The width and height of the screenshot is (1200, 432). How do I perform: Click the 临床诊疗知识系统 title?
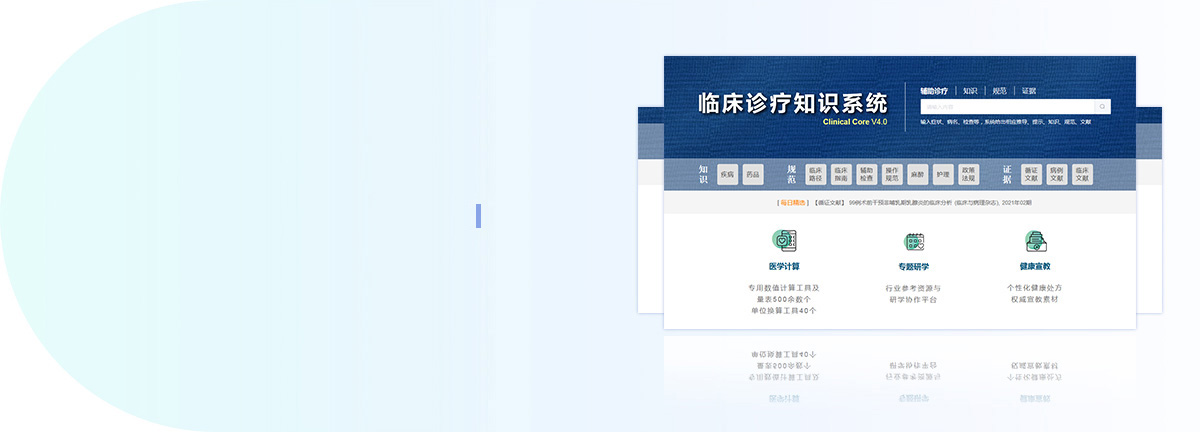coord(793,103)
